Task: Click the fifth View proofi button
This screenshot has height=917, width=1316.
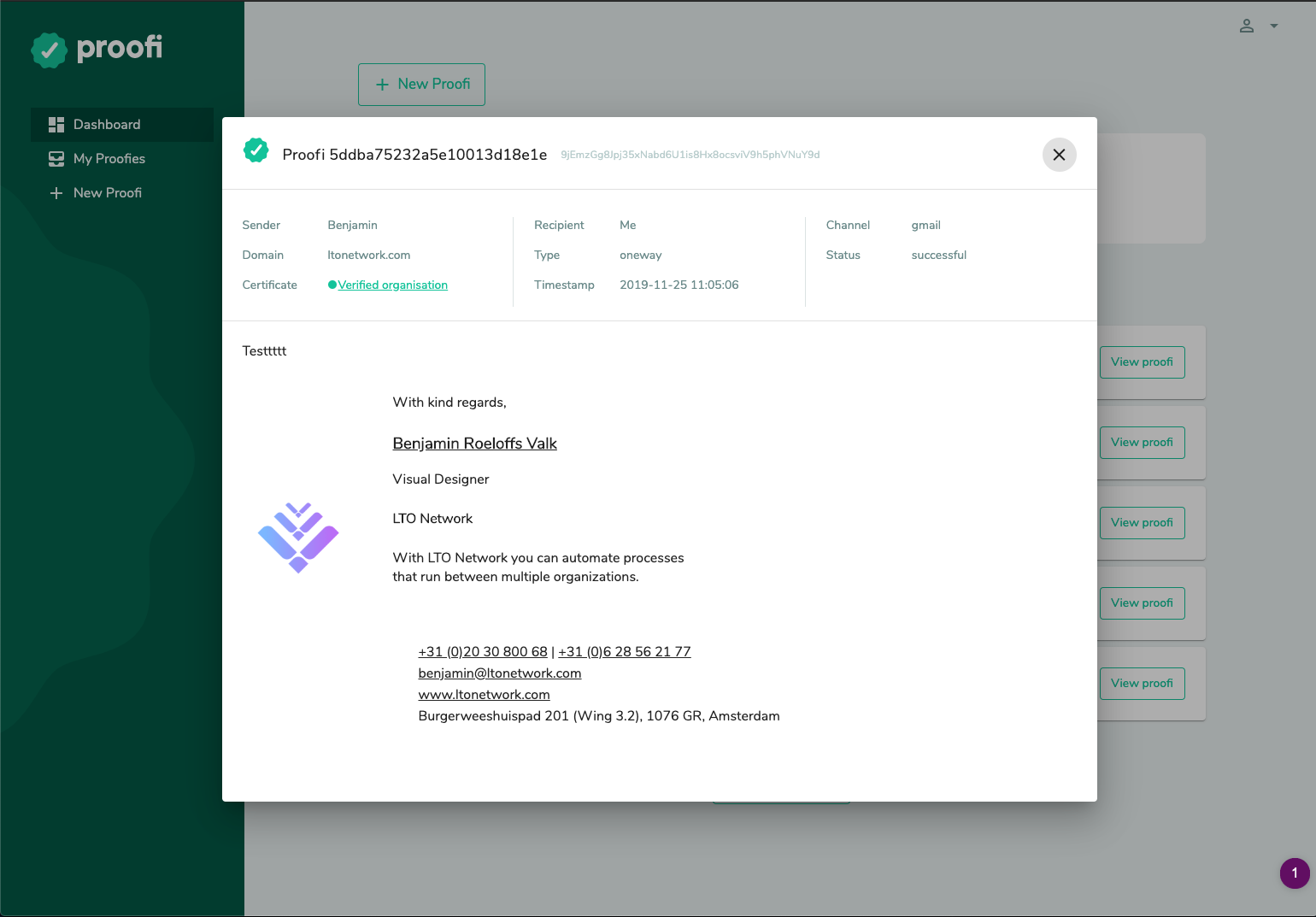Action: click(1142, 684)
